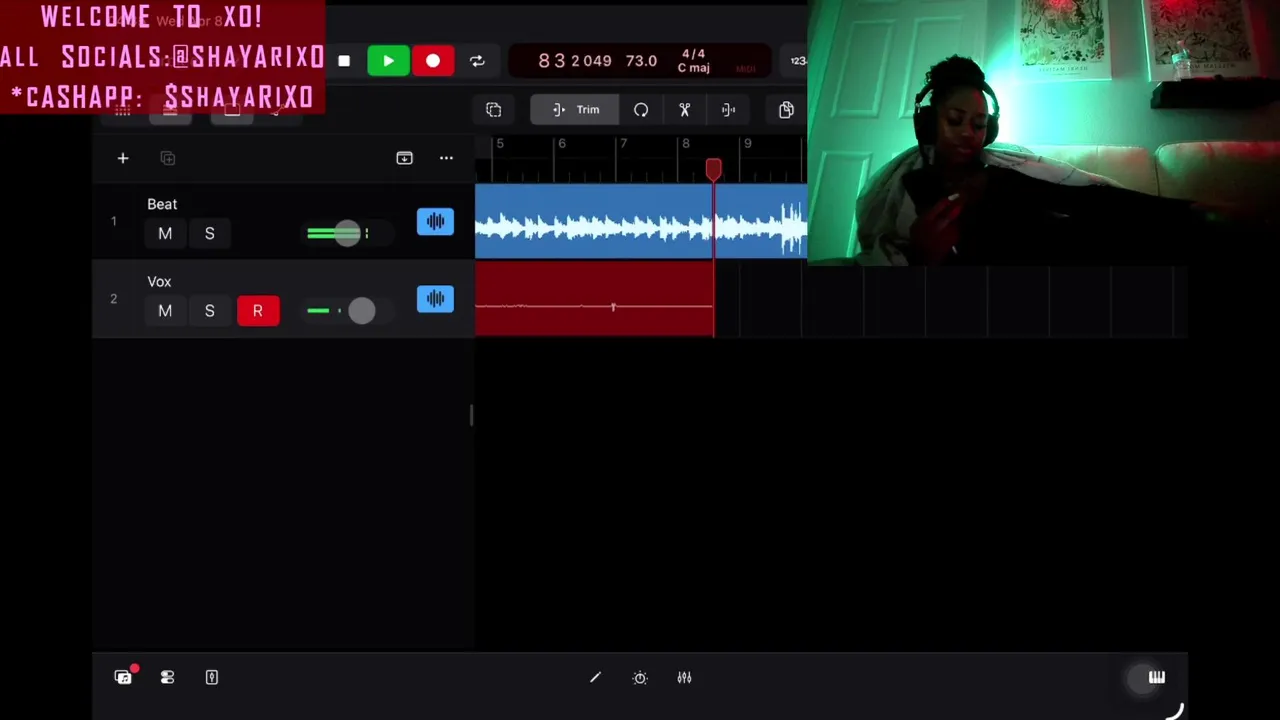The width and height of the screenshot is (1280, 720).
Task: Select the Beat track name
Action: [x=162, y=204]
